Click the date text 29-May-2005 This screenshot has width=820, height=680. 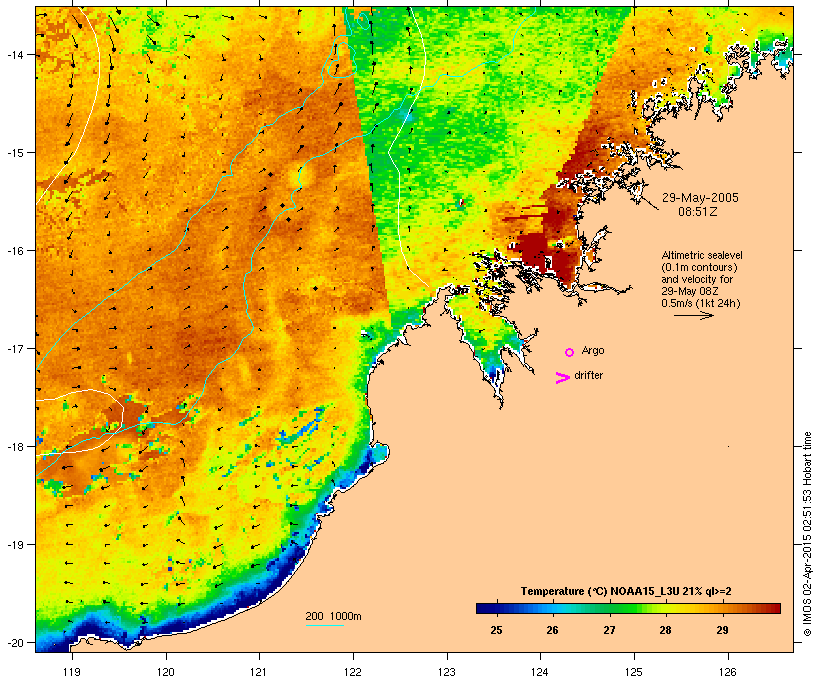point(700,198)
